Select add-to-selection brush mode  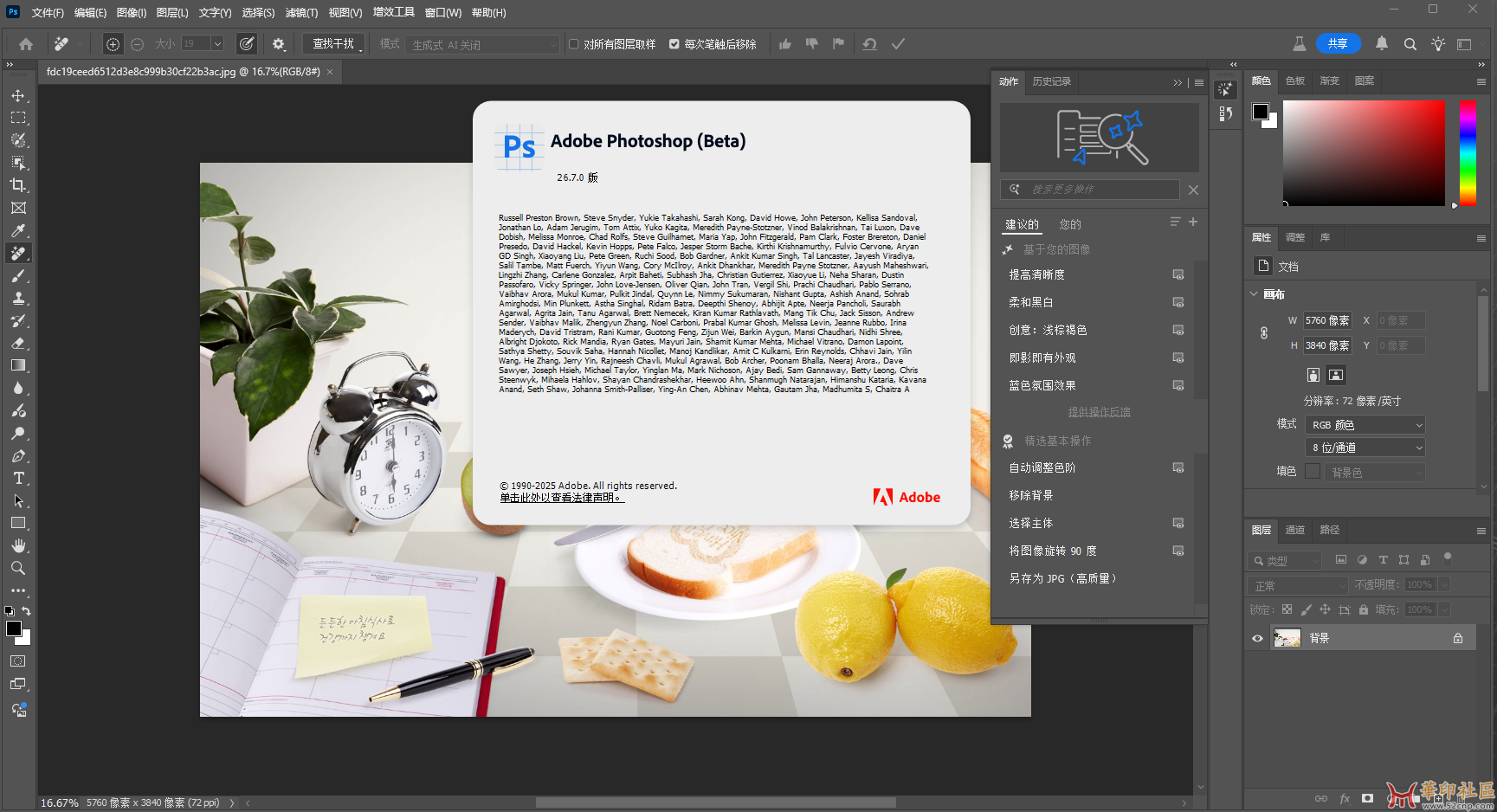point(113,43)
